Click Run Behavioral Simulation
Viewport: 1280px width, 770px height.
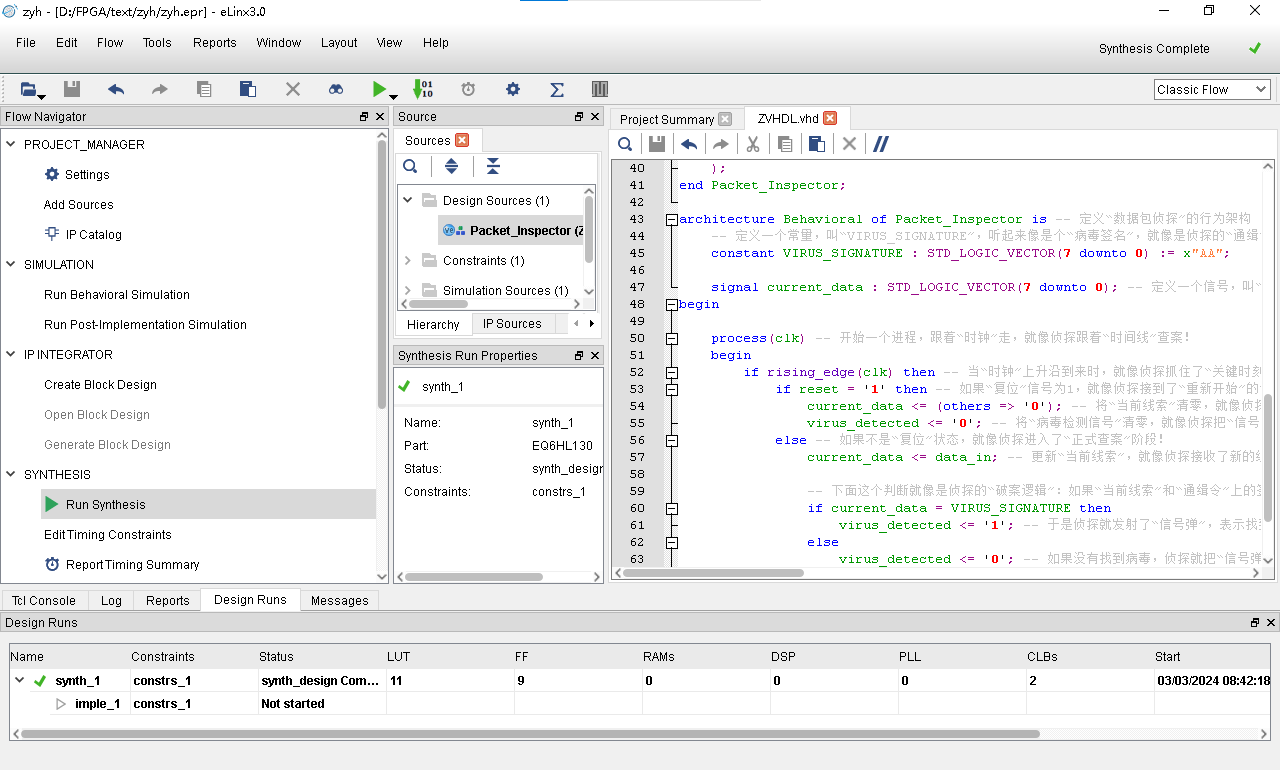coord(117,294)
